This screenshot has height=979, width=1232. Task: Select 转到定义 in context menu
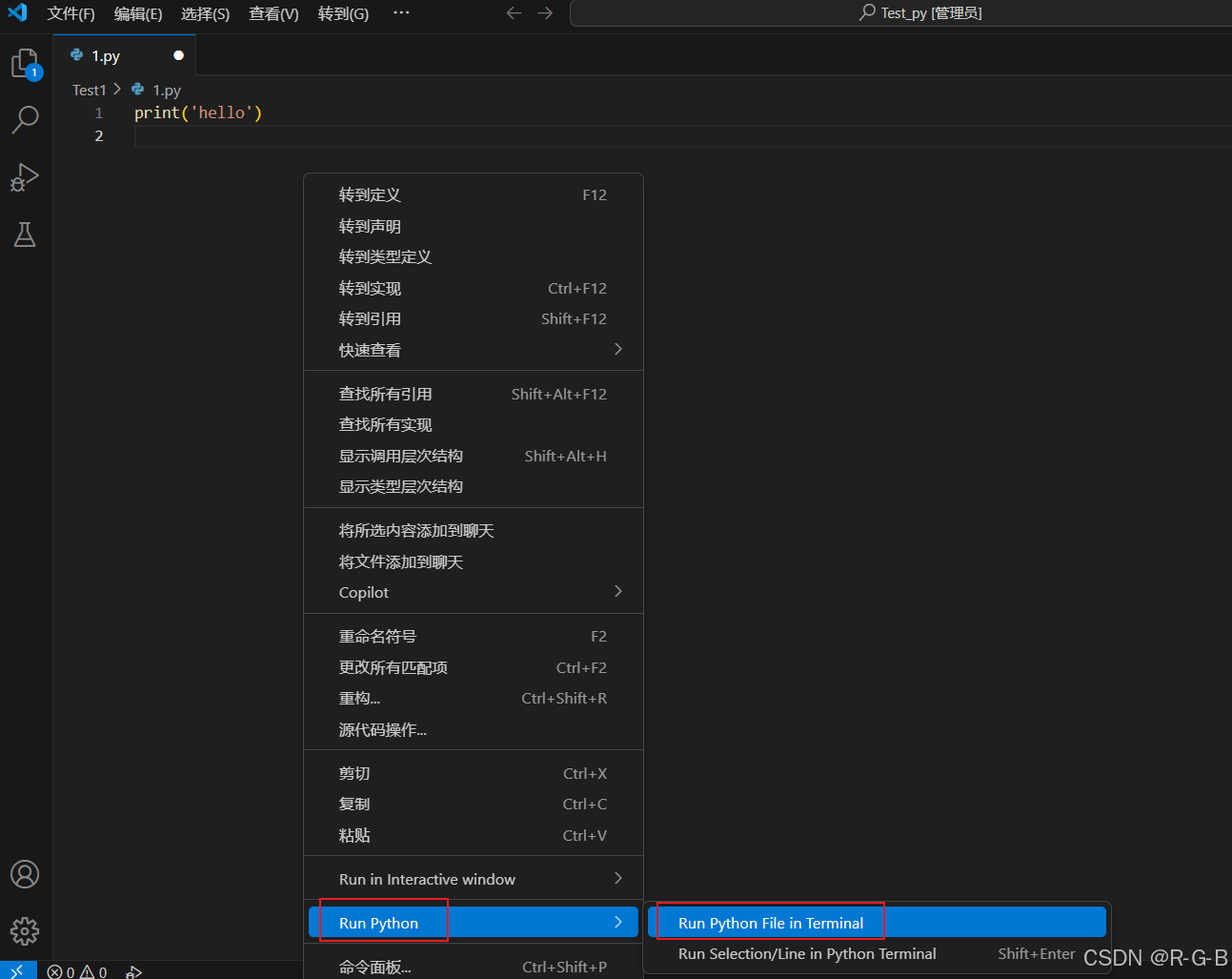474,194
